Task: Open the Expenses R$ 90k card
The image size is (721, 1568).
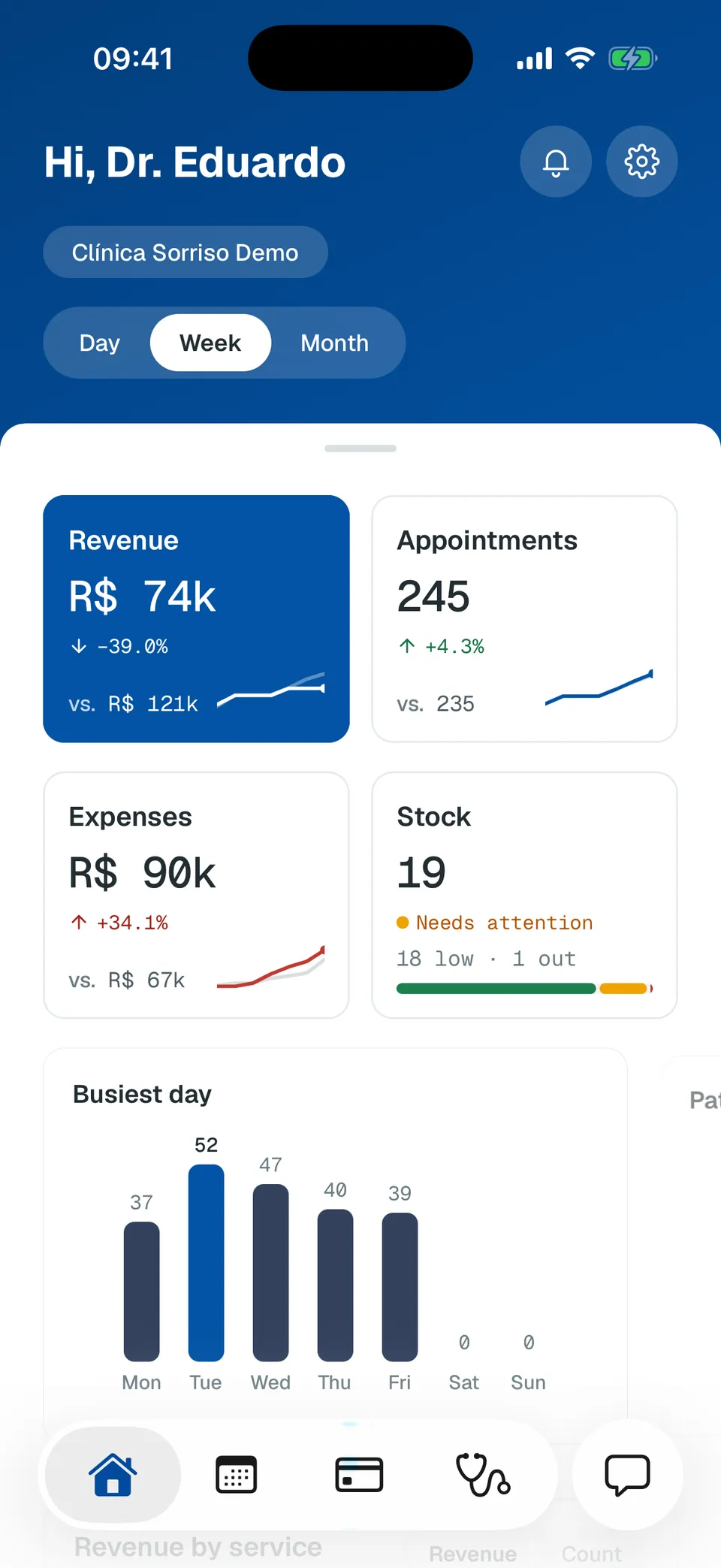Action: pyautogui.click(x=197, y=896)
